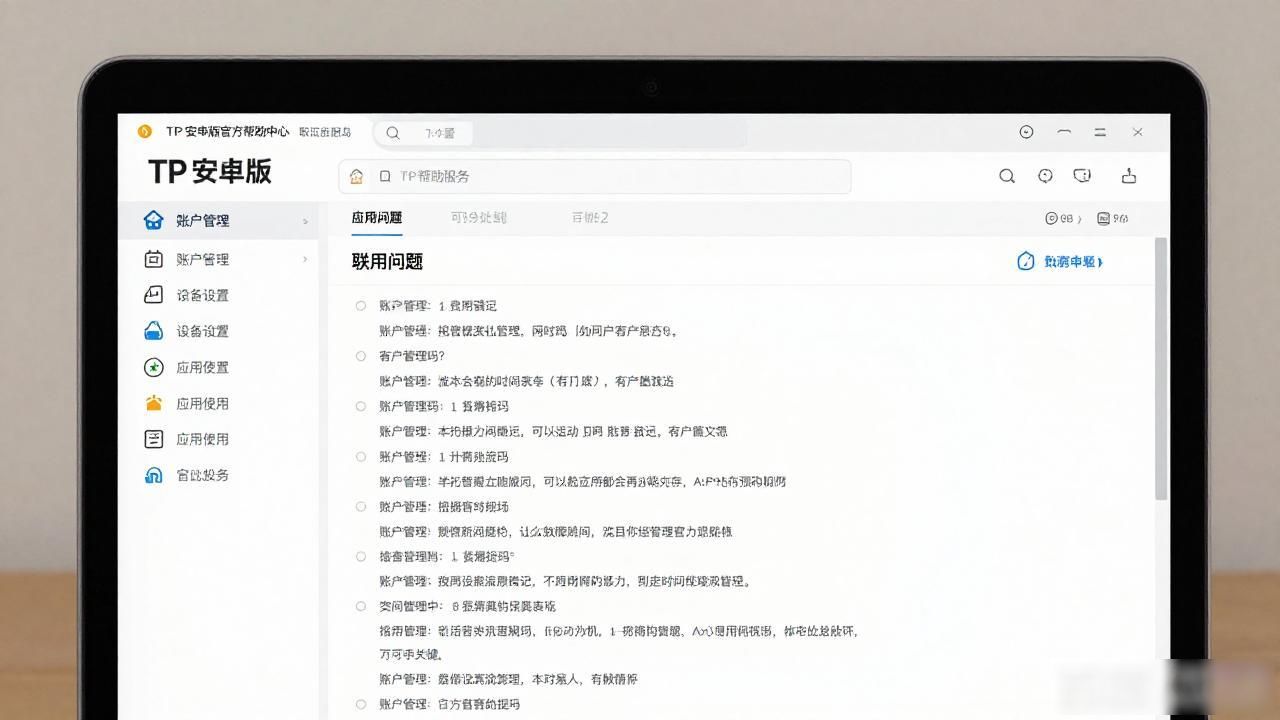This screenshot has height=720, width=1280.
Task: Click the blue house icon in the sidebar
Action: [153, 220]
